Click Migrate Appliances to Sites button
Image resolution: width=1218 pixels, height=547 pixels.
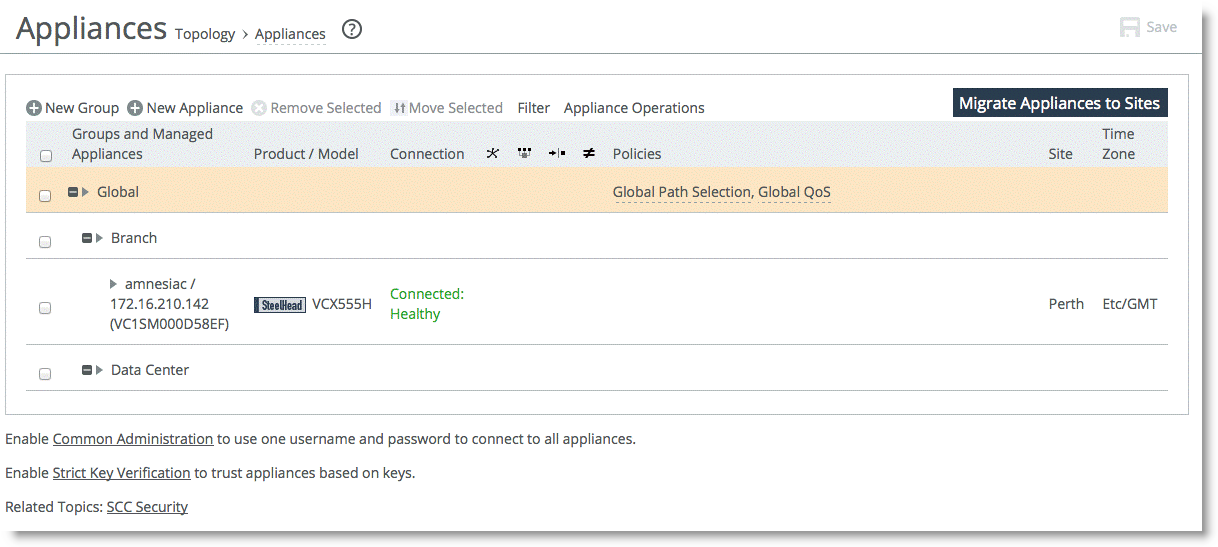click(x=1059, y=103)
